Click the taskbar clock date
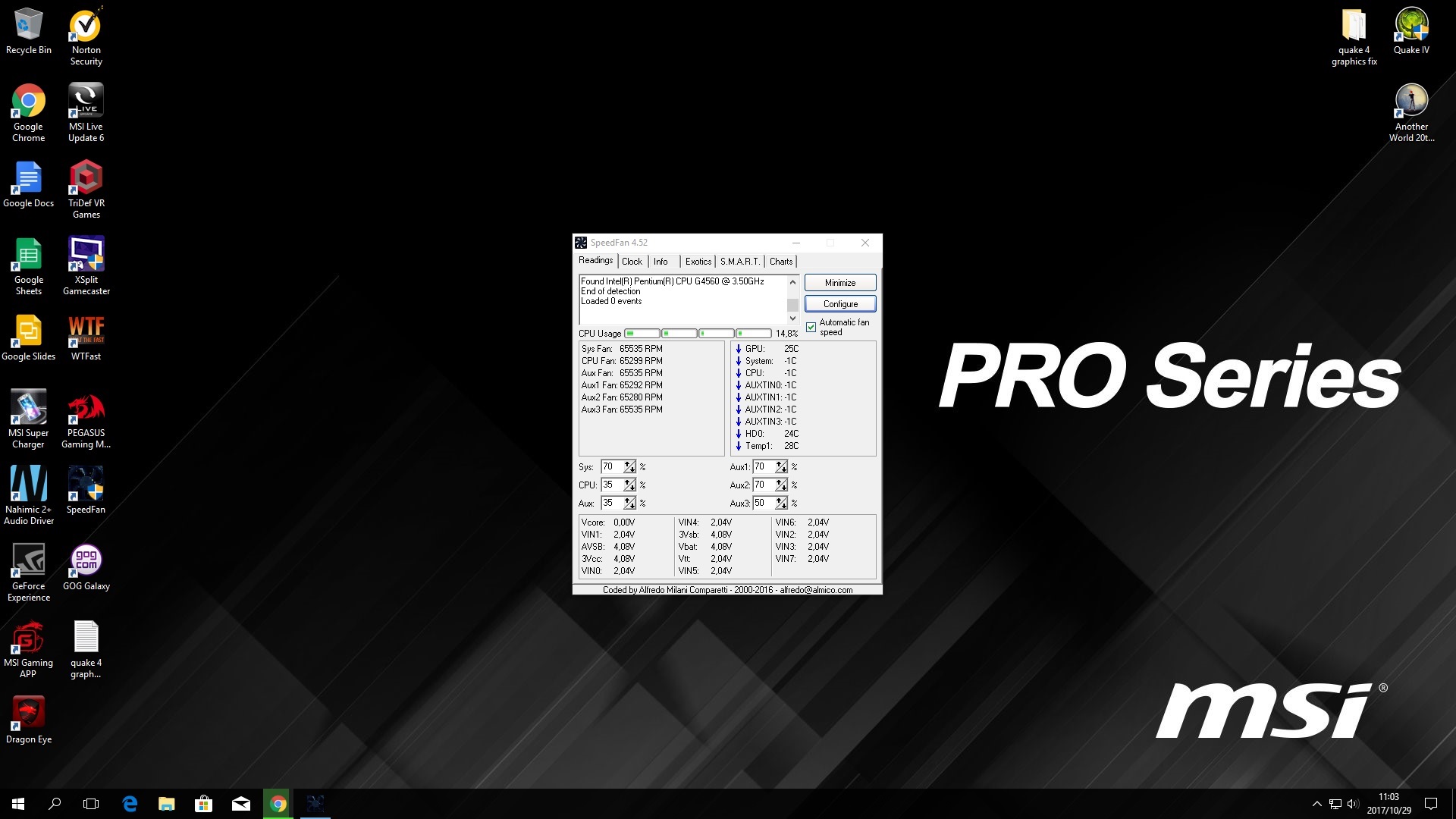Viewport: 1456px width, 819px height. 1389,811
